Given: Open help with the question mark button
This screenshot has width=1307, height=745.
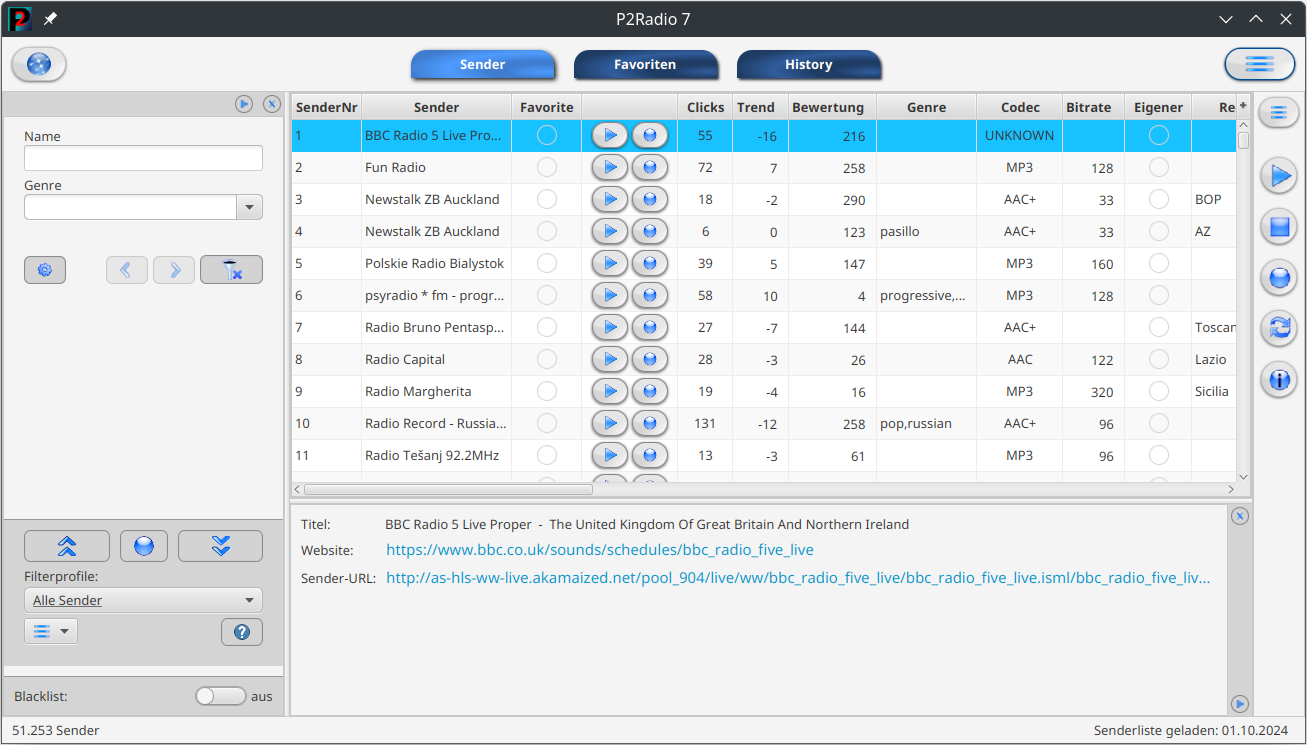Looking at the screenshot, I should tap(242, 632).
